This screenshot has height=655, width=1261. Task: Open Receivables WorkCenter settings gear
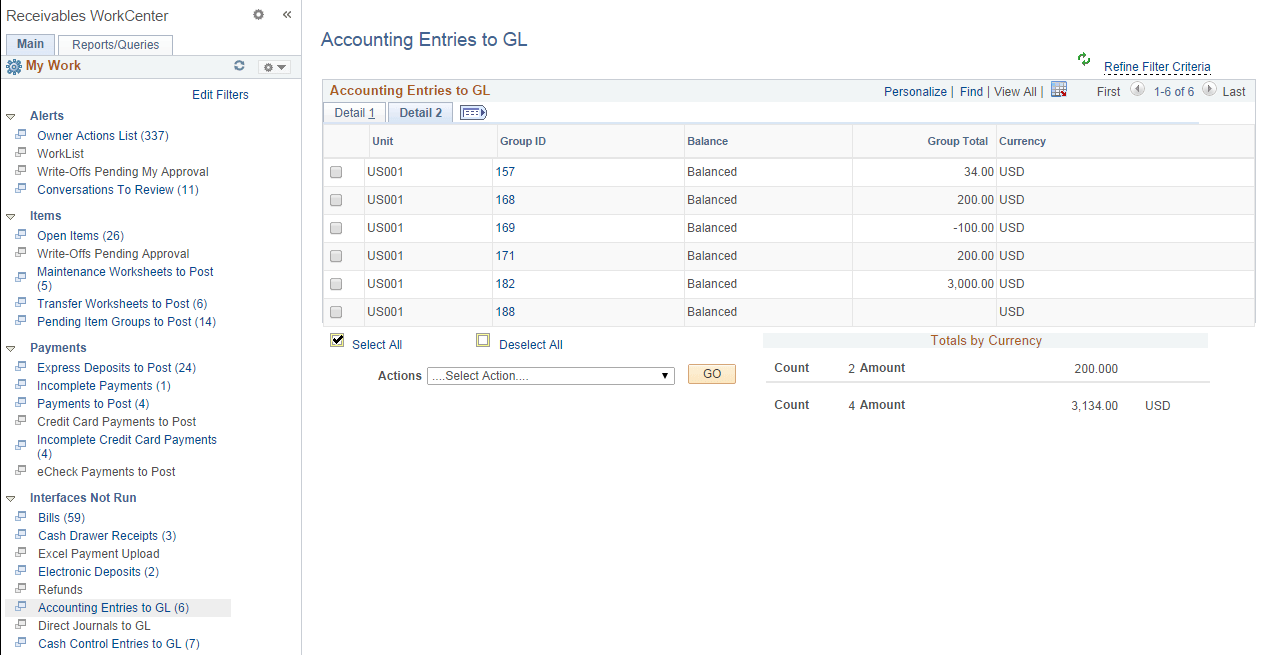click(x=258, y=14)
